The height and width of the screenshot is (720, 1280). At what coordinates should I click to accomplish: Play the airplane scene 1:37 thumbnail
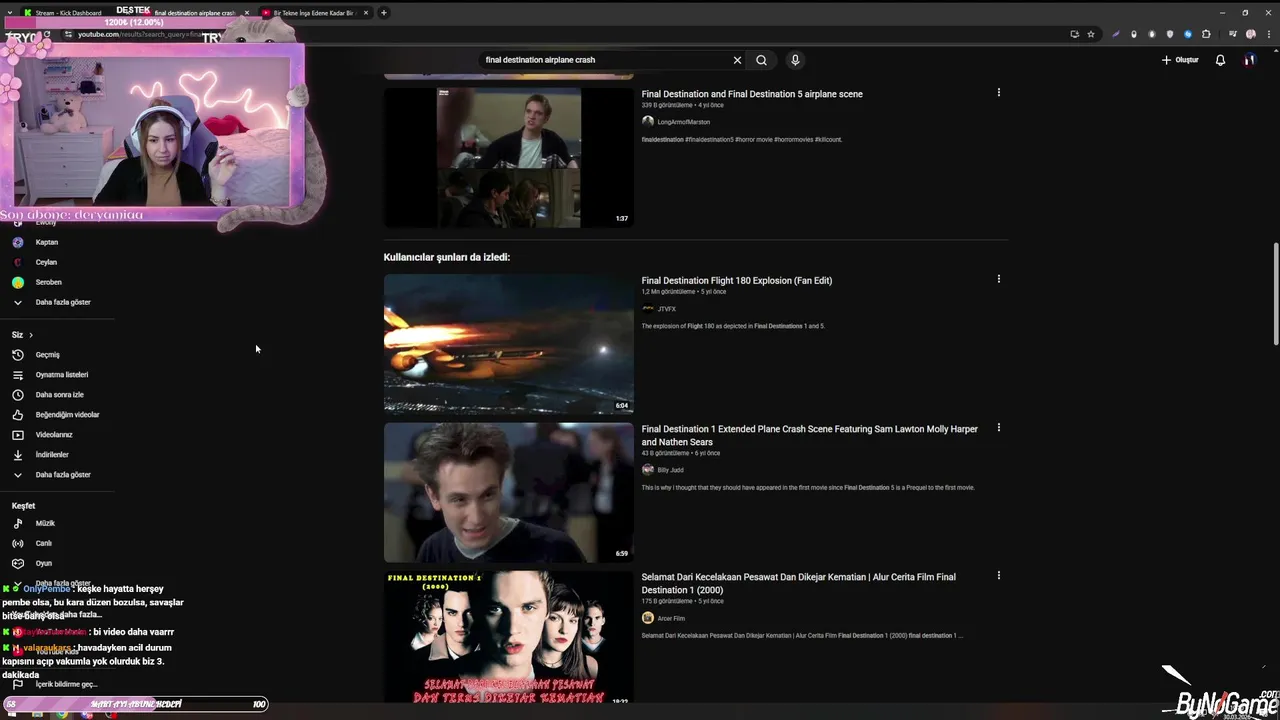coord(508,157)
